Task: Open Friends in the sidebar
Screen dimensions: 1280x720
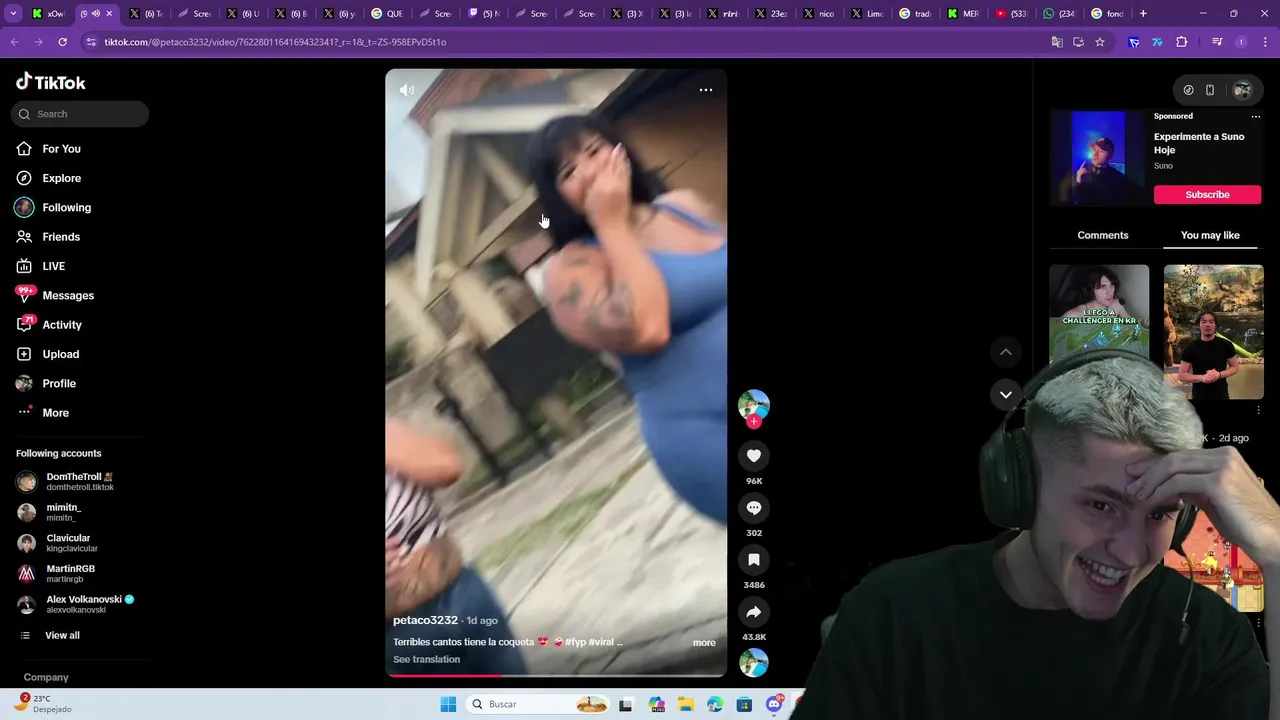Action: click(61, 237)
